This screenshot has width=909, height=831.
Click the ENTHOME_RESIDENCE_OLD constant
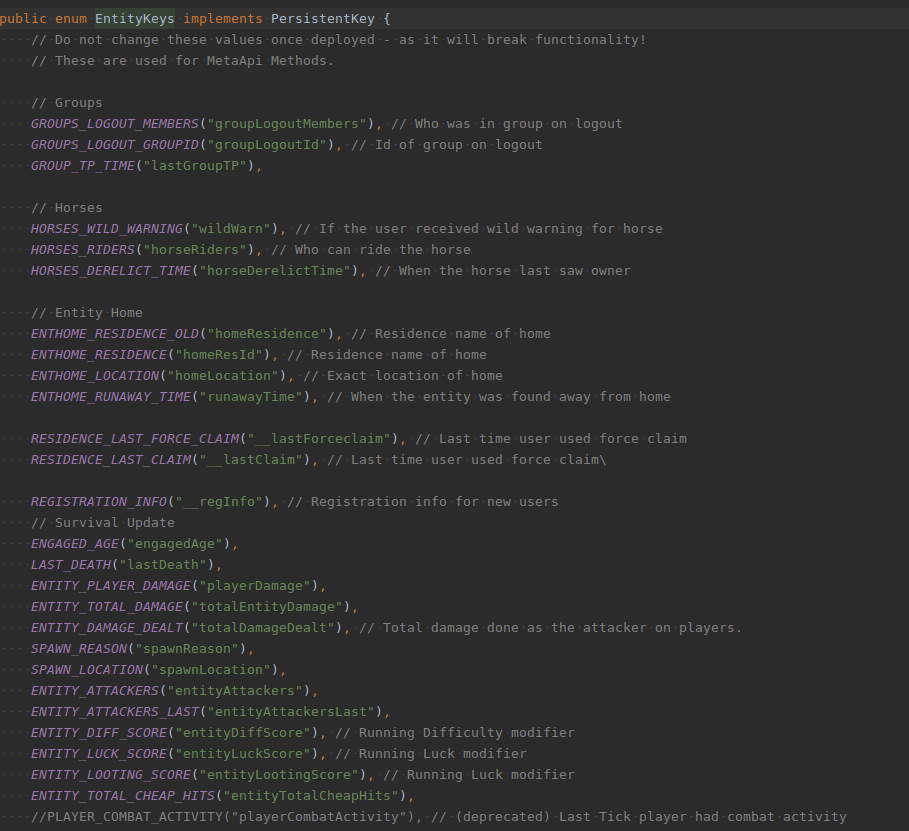click(115, 333)
